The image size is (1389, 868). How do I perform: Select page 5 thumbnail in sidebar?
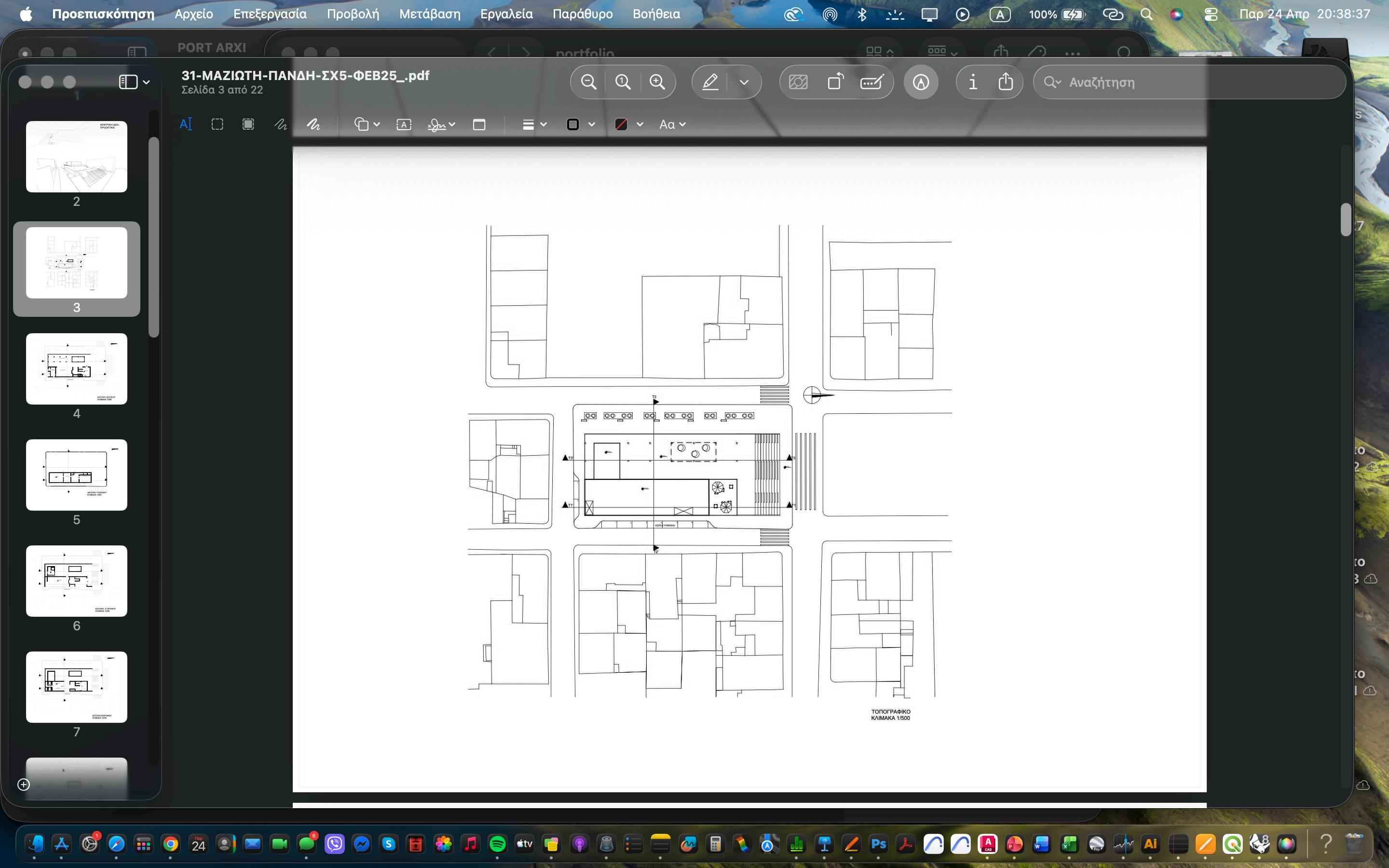click(76, 475)
